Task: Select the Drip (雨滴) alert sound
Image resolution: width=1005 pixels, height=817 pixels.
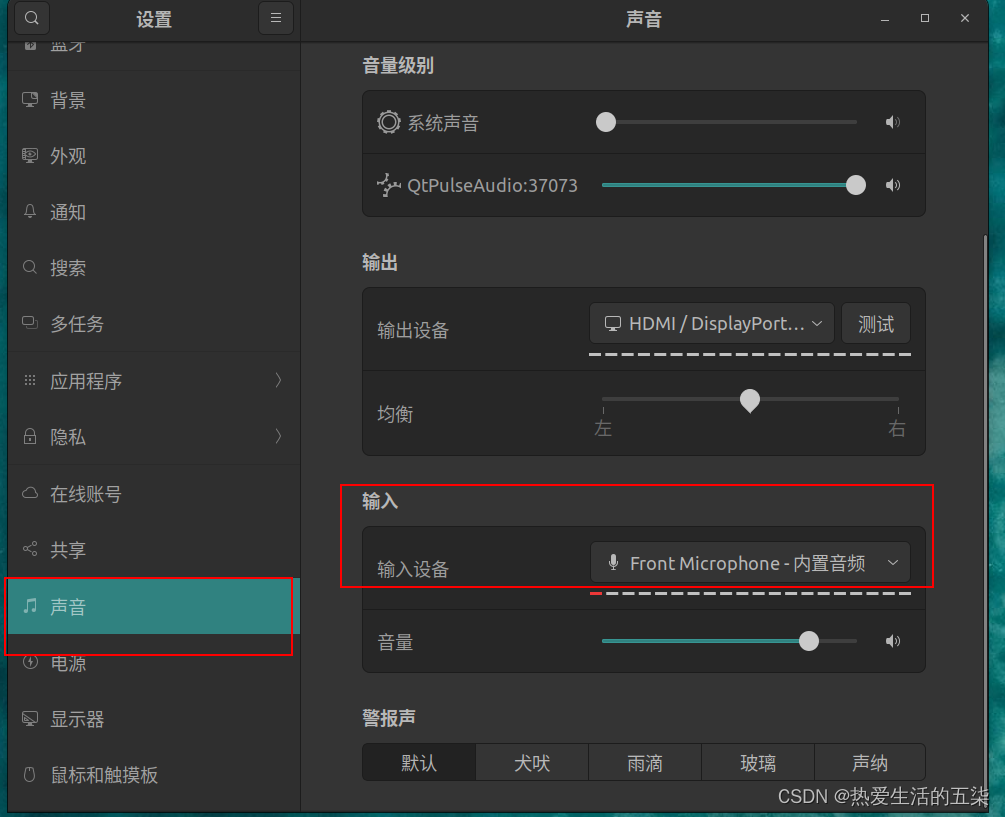Action: coord(645,763)
